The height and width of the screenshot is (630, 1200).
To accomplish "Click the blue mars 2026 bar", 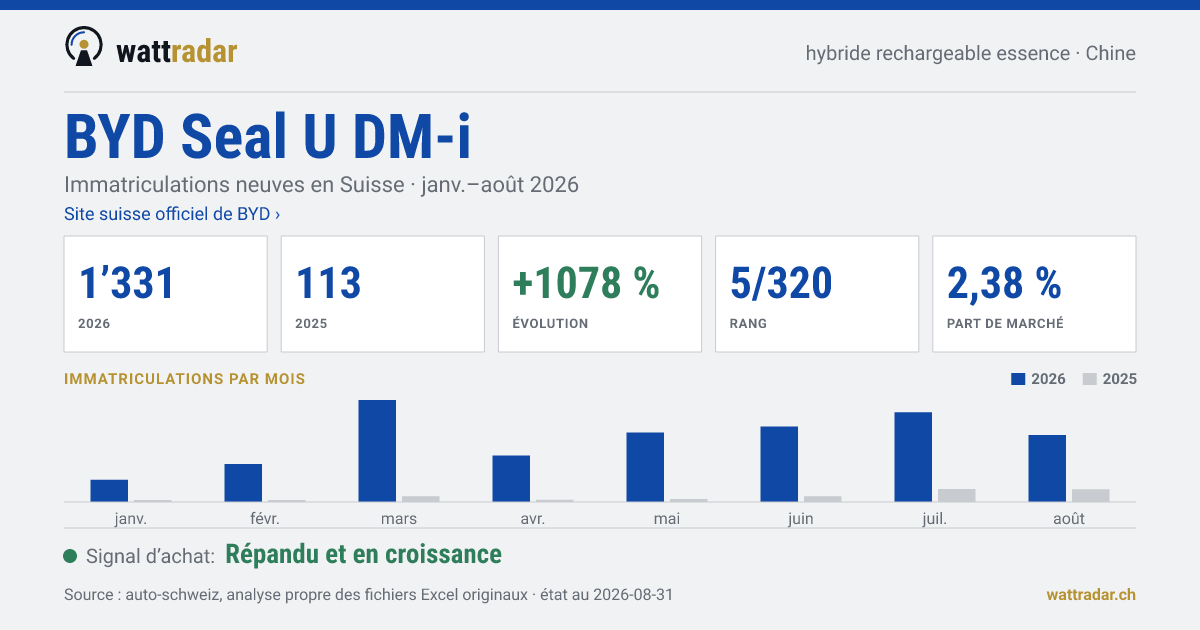I will point(377,451).
